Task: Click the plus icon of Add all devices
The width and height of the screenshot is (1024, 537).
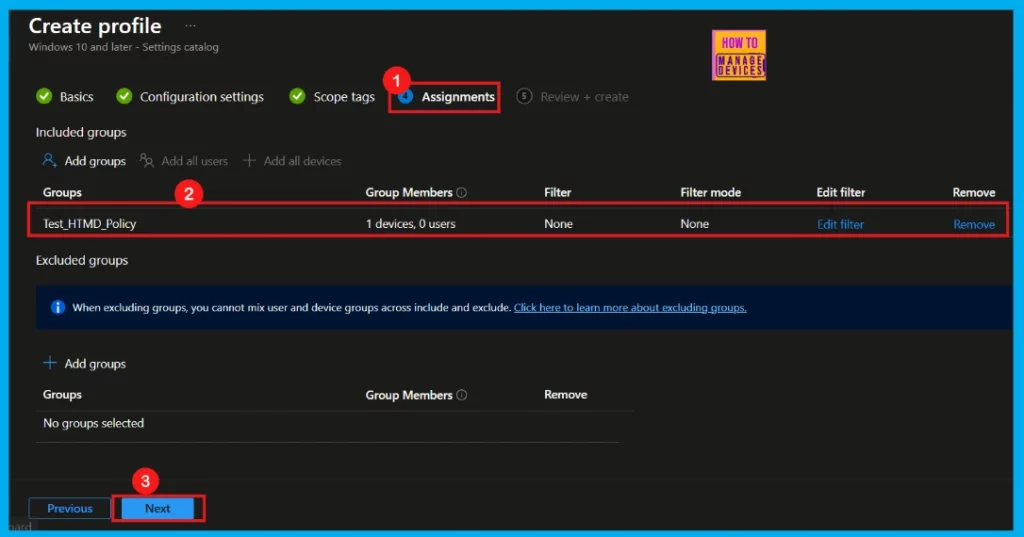Action: tap(249, 160)
